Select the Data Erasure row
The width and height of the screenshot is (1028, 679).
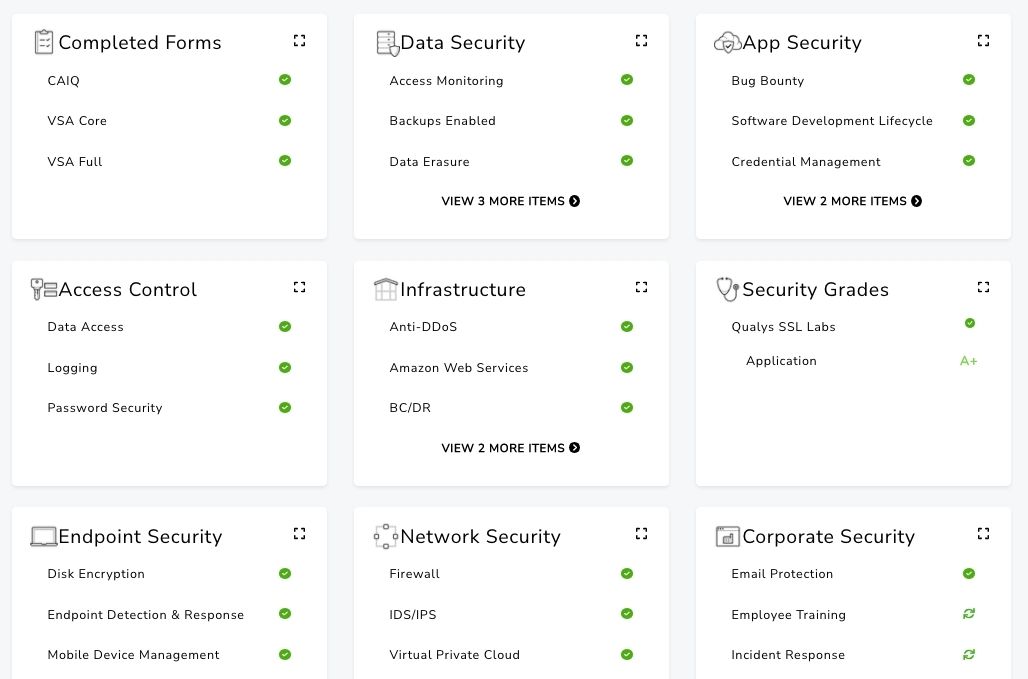pyautogui.click(x=511, y=161)
